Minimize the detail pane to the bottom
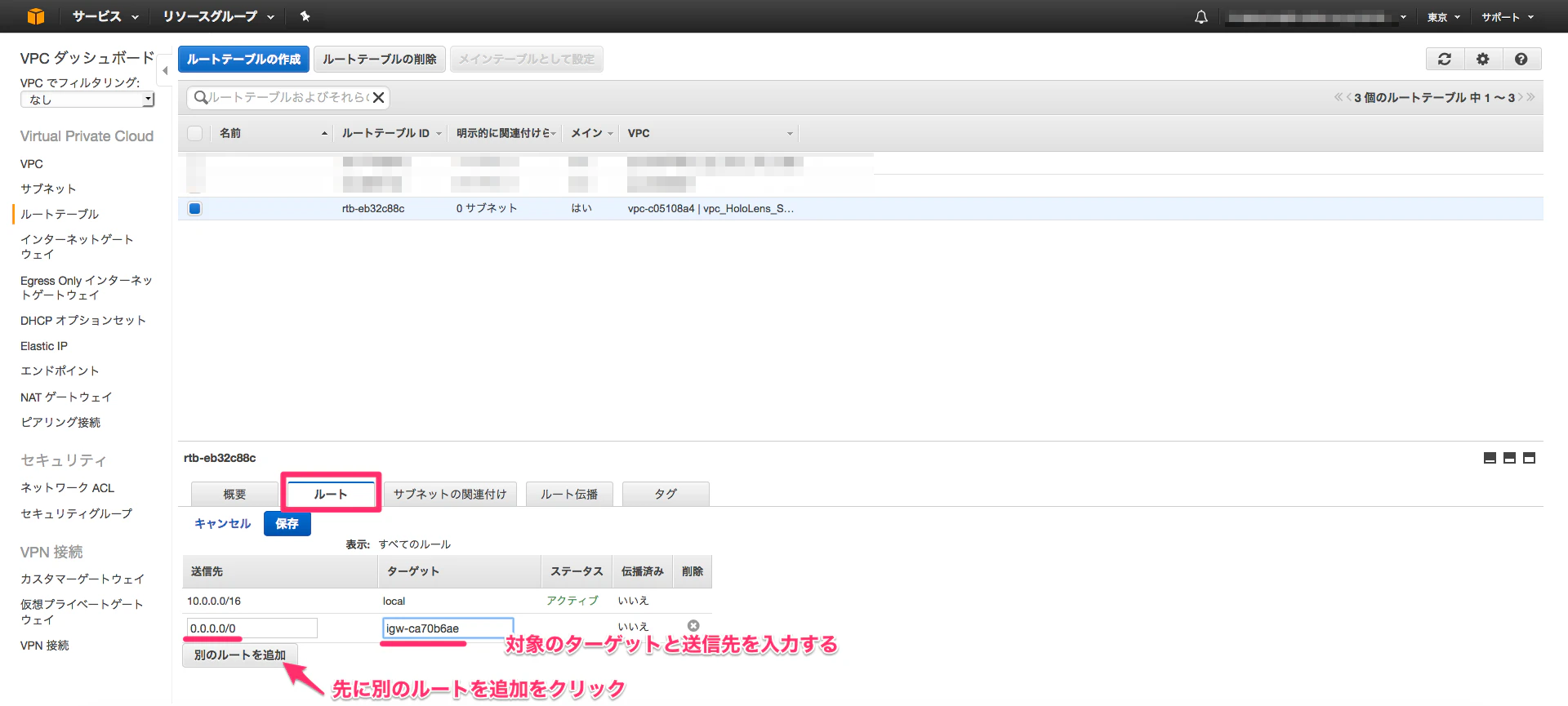 1490,458
